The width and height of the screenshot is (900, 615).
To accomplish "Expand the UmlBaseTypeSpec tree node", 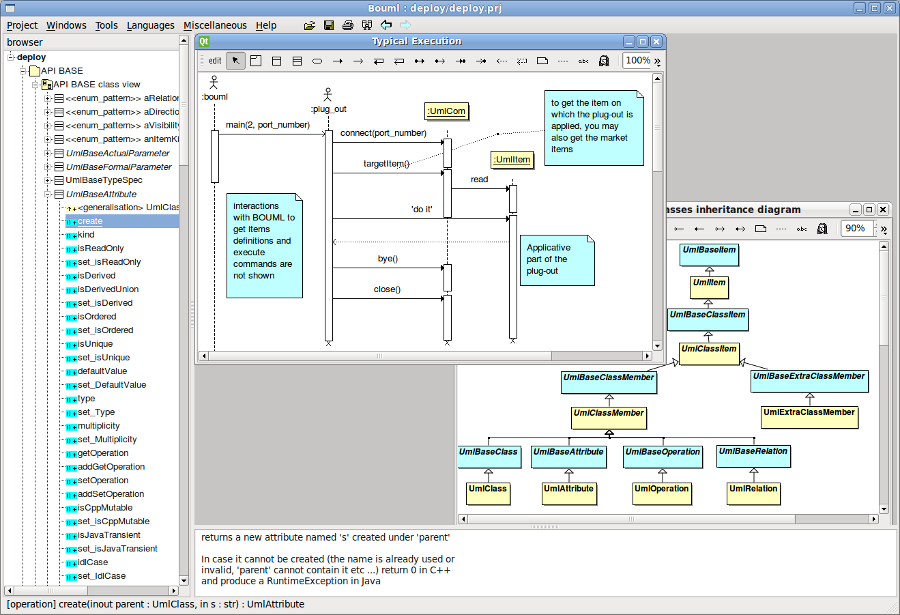I will (47, 180).
